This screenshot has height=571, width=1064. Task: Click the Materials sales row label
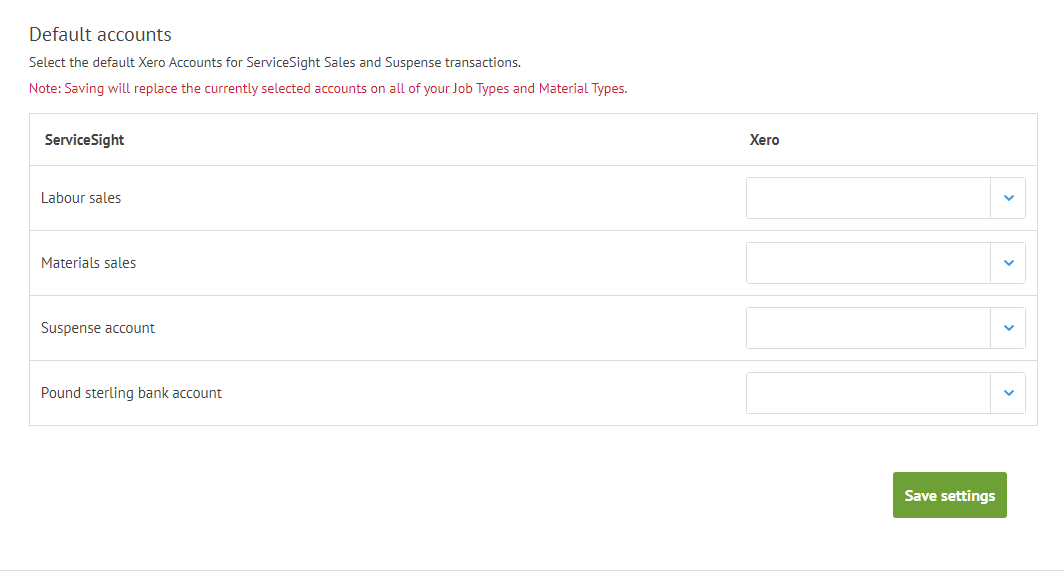point(88,263)
